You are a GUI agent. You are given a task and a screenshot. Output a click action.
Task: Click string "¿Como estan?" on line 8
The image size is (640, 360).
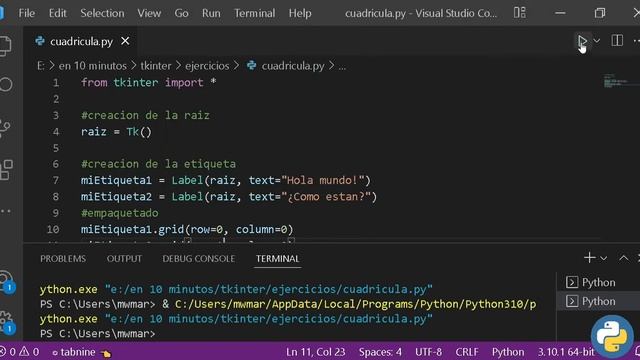click(x=326, y=197)
